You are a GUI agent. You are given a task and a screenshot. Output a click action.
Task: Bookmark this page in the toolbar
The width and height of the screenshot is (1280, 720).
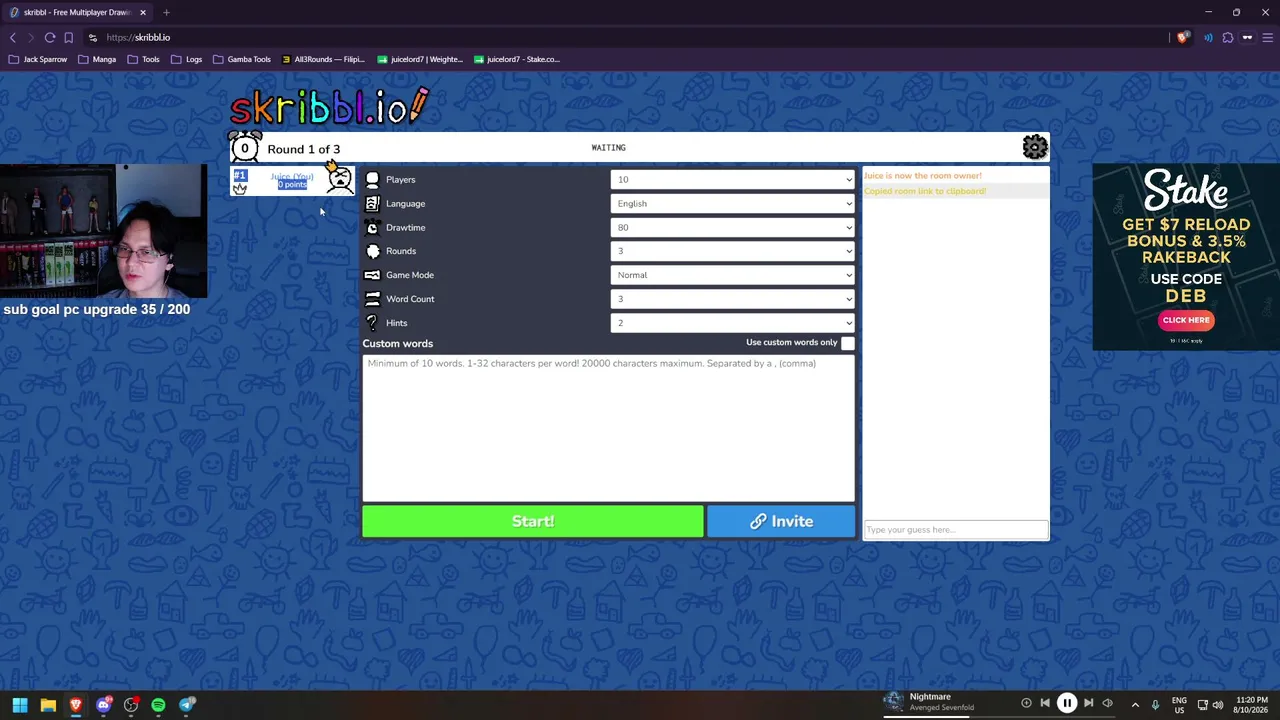coord(69,38)
